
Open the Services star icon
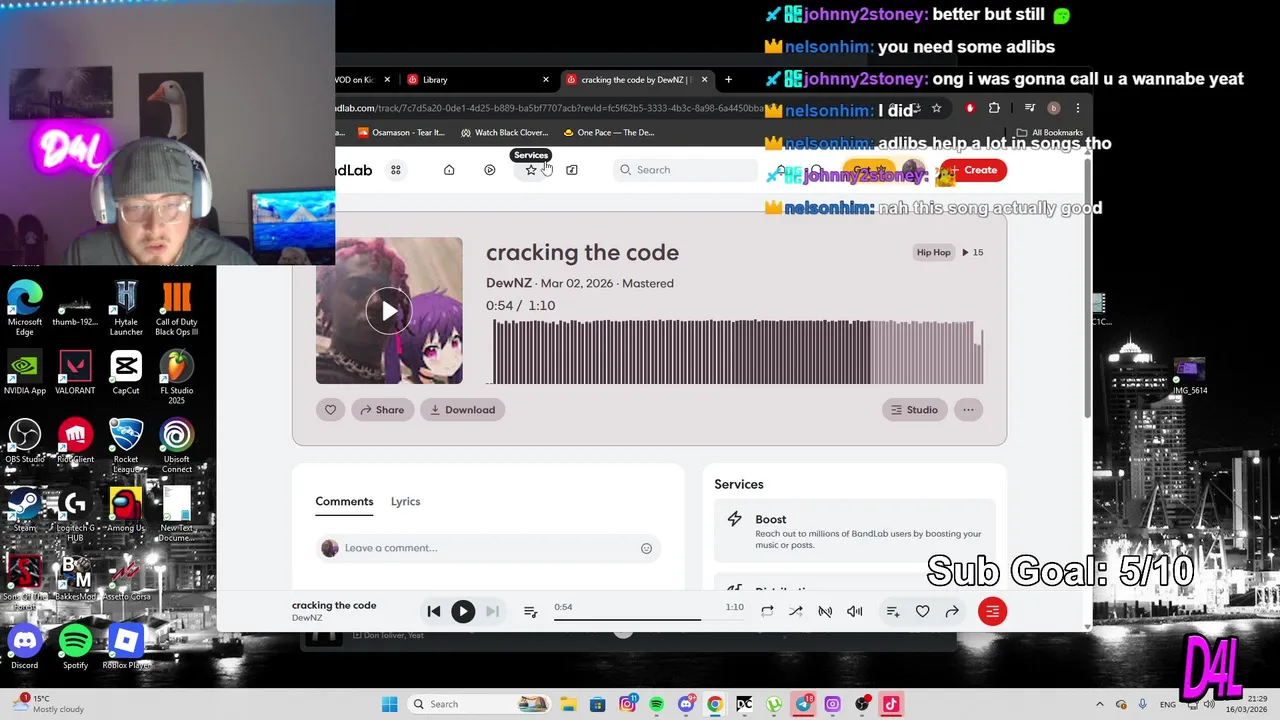tap(531, 170)
